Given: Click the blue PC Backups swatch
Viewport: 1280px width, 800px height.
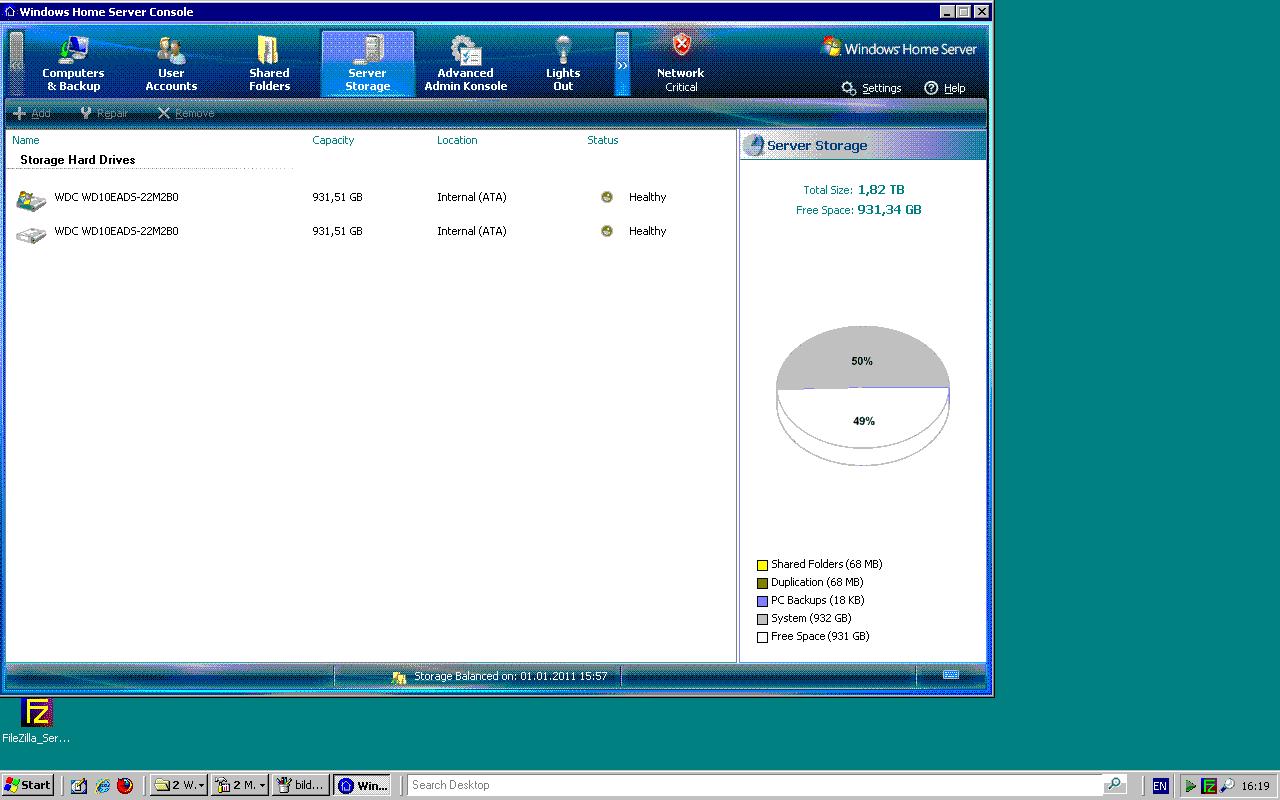Looking at the screenshot, I should click(762, 601).
